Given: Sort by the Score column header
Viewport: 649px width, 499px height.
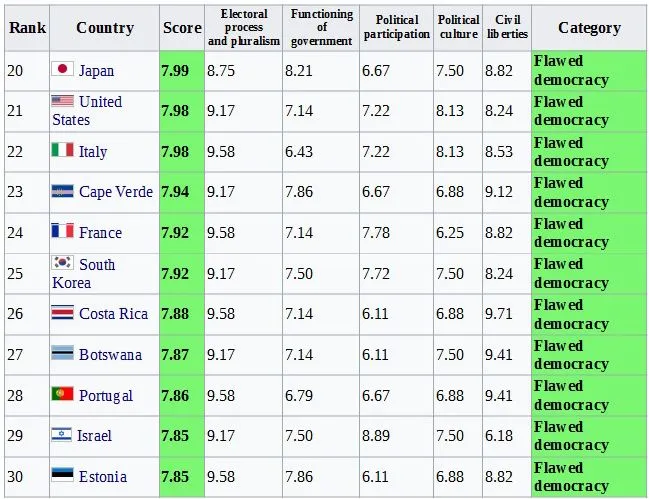Looking at the screenshot, I should [x=182, y=28].
